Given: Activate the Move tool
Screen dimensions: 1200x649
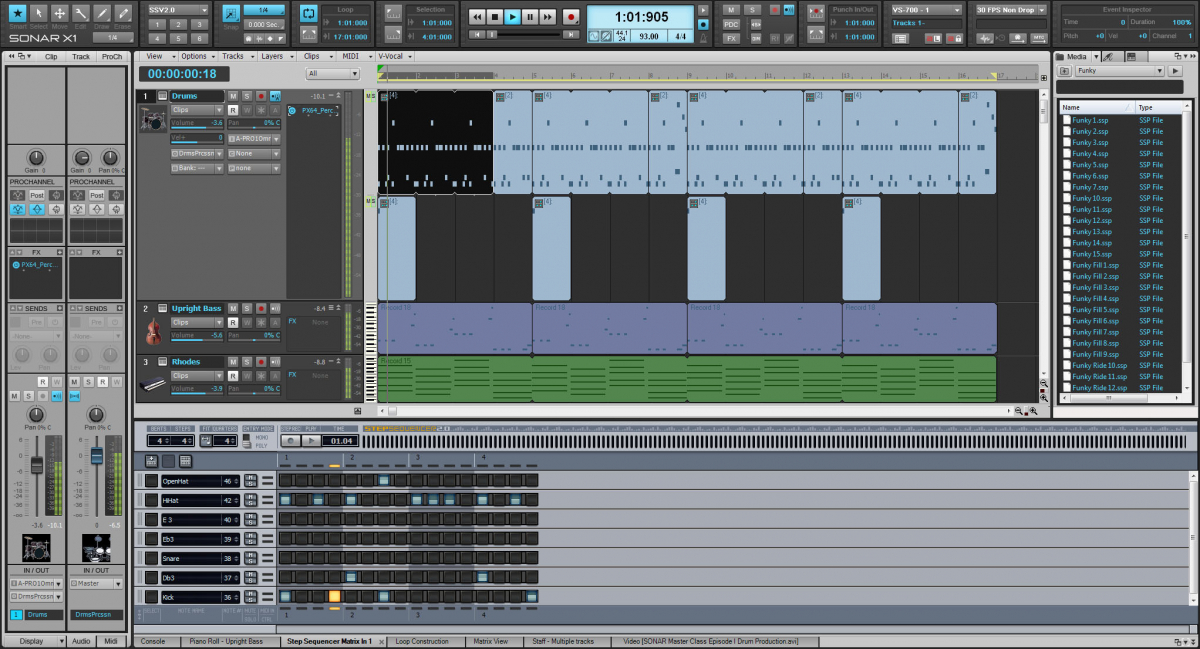Looking at the screenshot, I should (x=60, y=13).
